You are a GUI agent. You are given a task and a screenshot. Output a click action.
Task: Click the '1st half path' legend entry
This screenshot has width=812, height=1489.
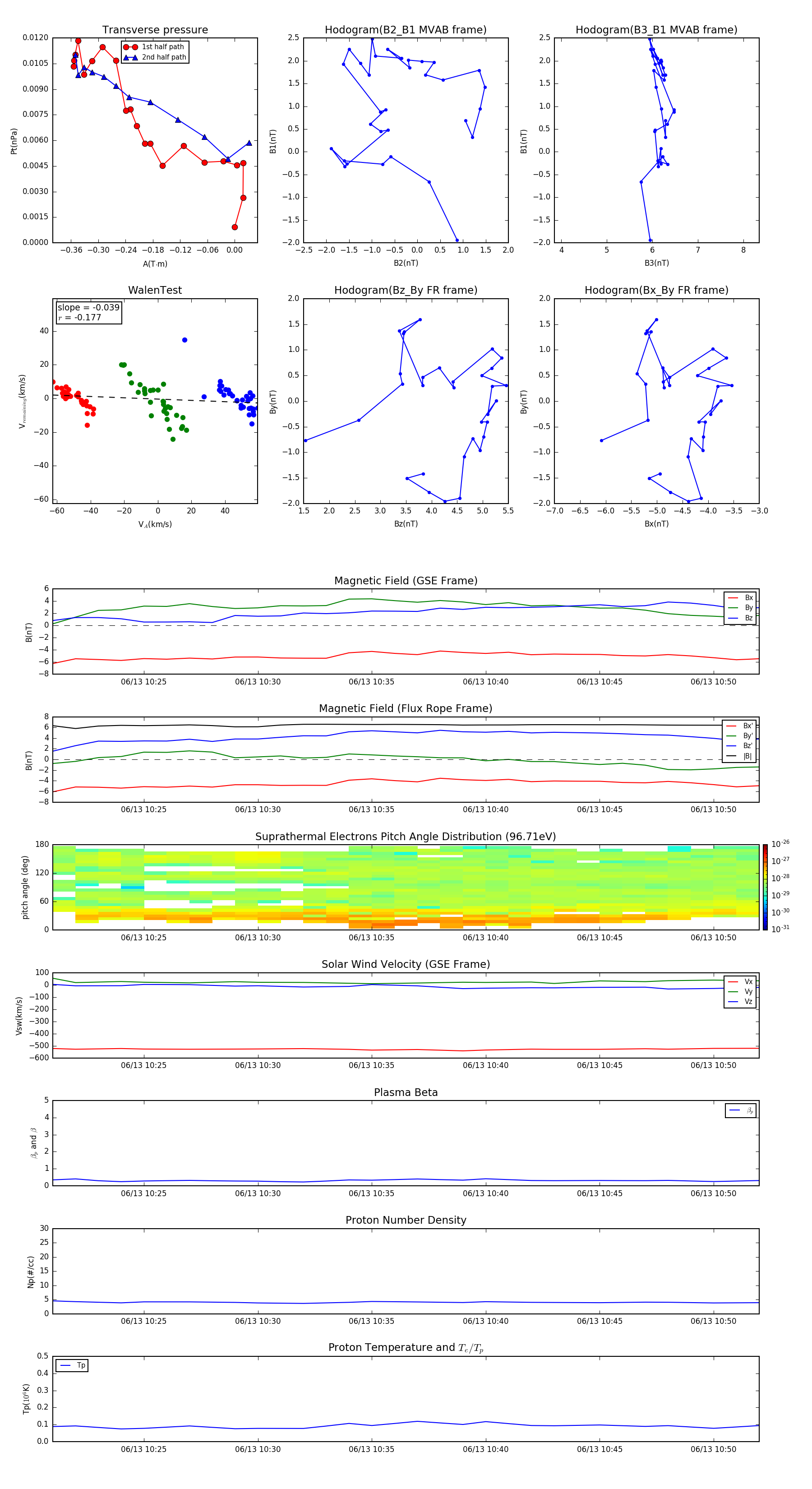click(x=154, y=47)
